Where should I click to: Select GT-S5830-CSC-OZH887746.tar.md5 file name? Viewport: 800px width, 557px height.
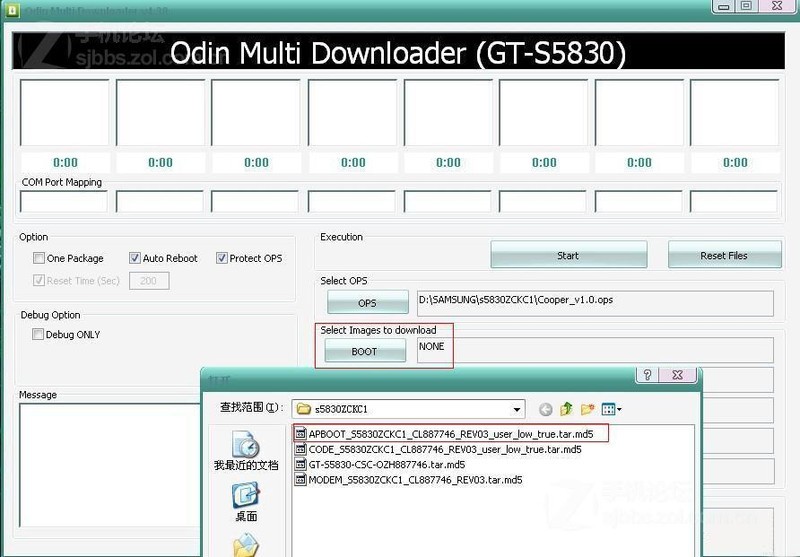click(x=386, y=465)
